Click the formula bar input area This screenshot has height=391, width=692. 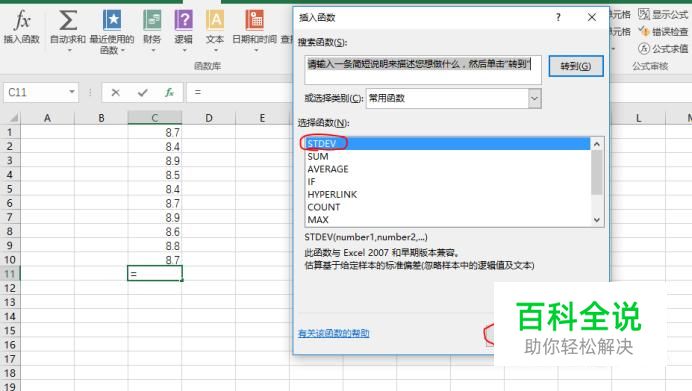point(238,92)
